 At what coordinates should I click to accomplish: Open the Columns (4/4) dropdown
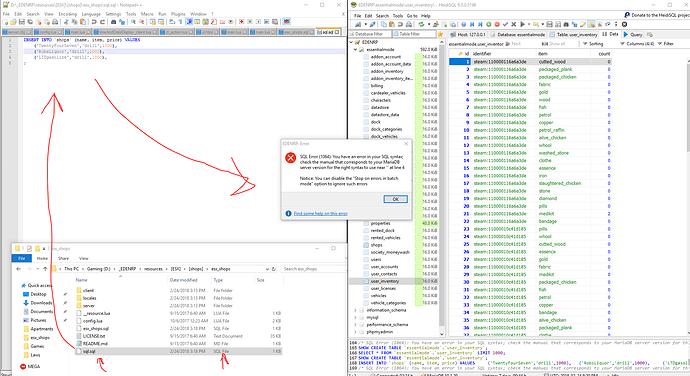click(637, 44)
